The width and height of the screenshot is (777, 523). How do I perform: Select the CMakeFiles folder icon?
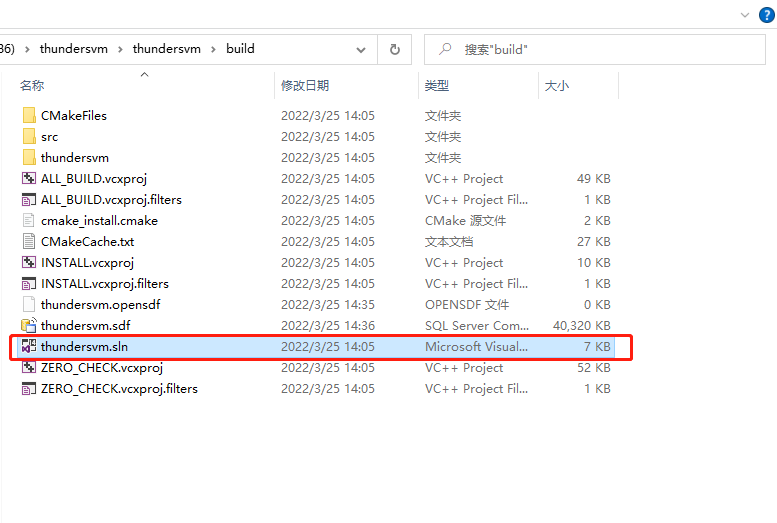pyautogui.click(x=29, y=116)
